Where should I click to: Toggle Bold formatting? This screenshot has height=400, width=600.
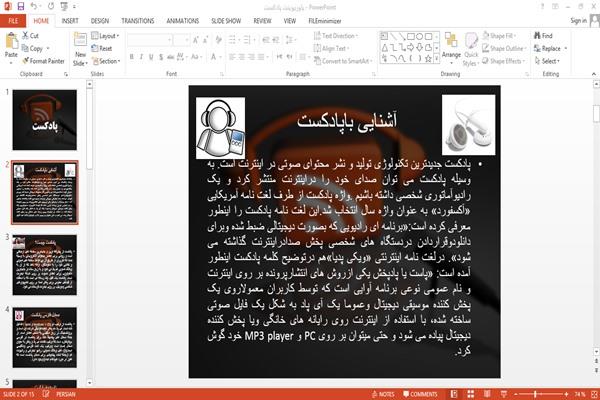(x=132, y=57)
